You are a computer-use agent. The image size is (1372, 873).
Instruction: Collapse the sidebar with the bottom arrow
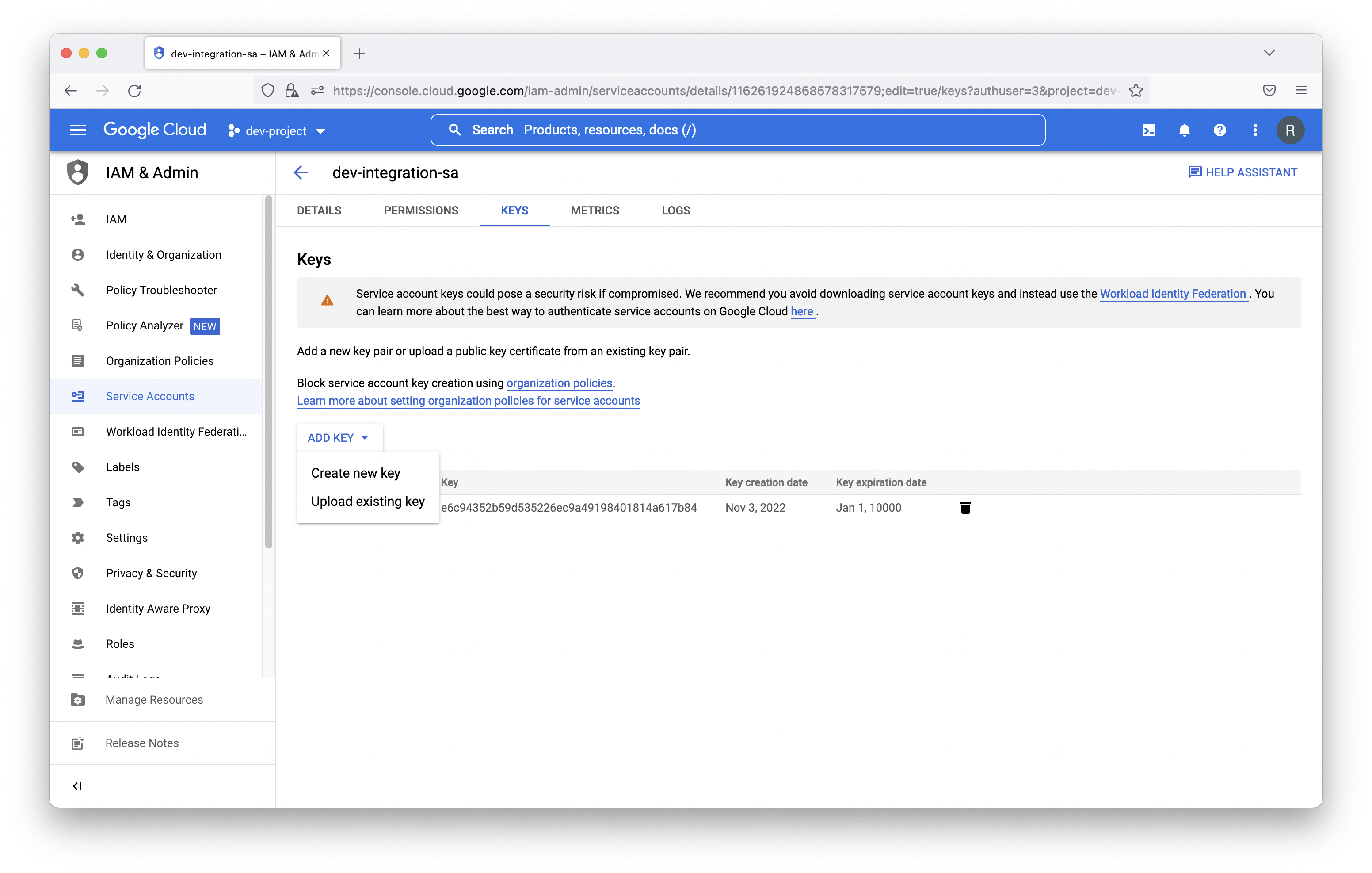coord(77,786)
